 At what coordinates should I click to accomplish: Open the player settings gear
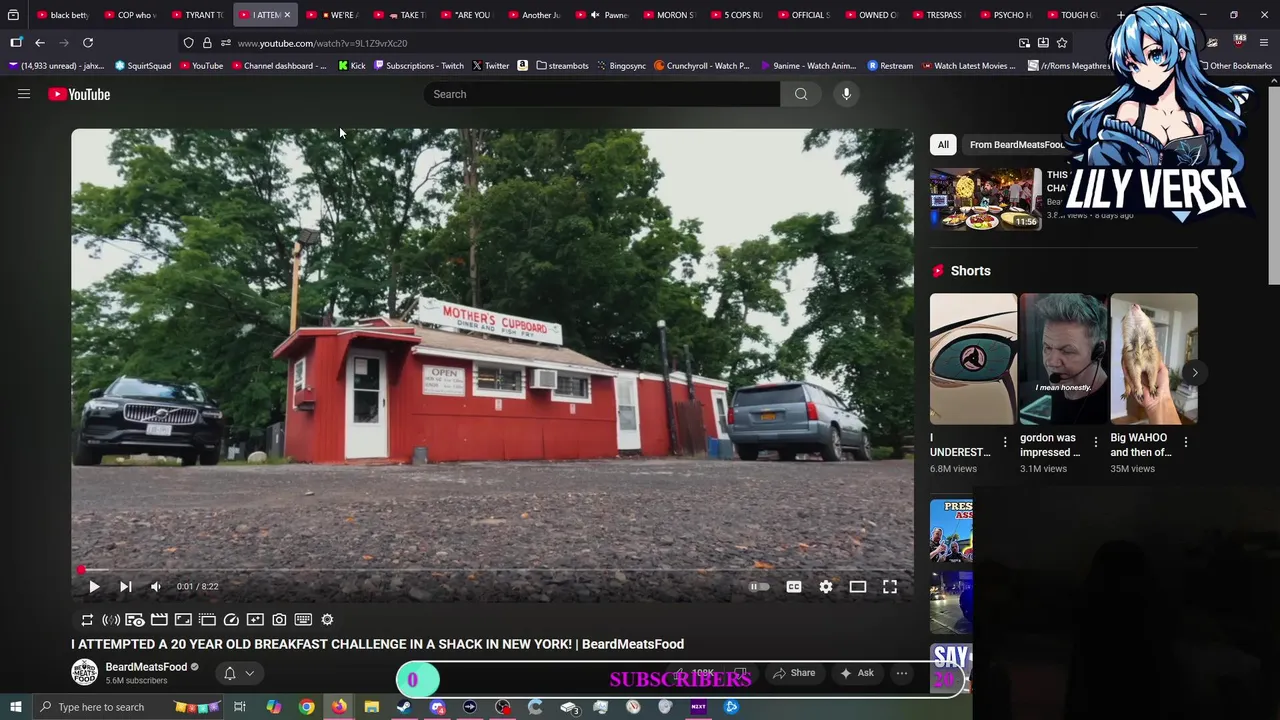pyautogui.click(x=826, y=587)
